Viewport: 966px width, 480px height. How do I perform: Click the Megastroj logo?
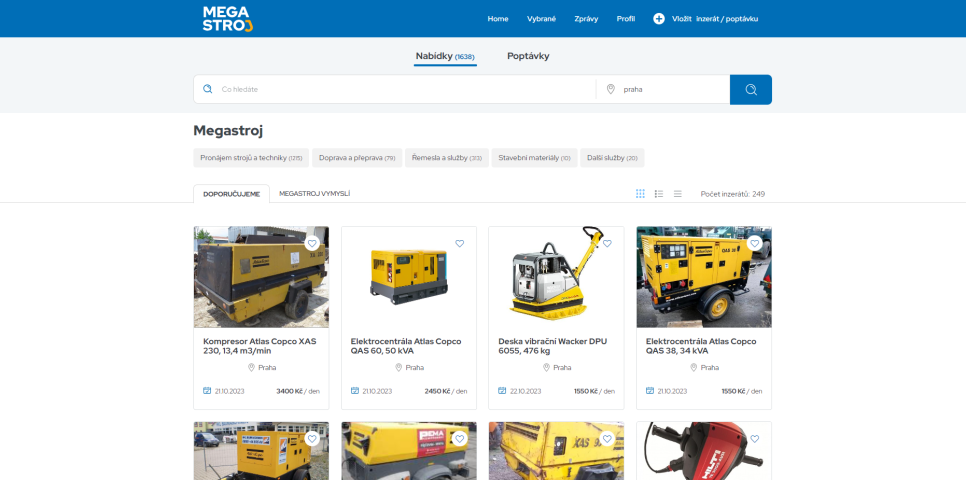pyautogui.click(x=227, y=18)
